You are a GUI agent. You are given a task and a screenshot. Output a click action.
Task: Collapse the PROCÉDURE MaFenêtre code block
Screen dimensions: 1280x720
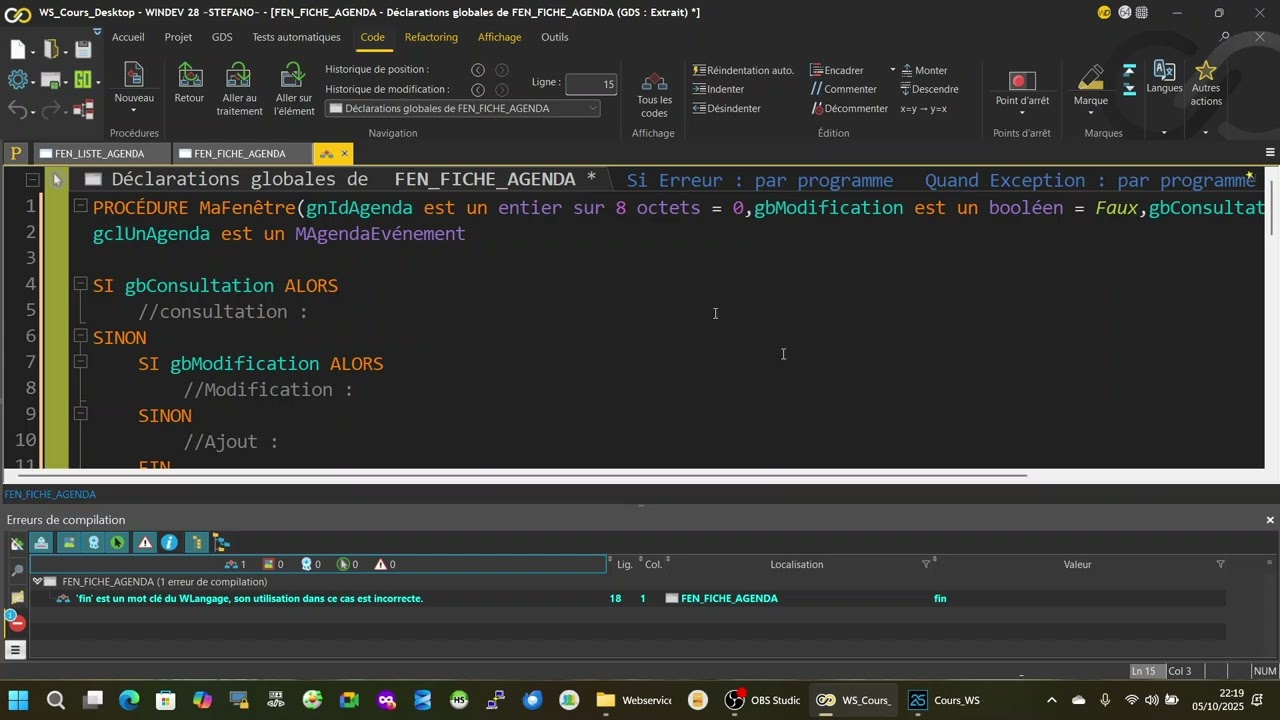click(x=81, y=206)
